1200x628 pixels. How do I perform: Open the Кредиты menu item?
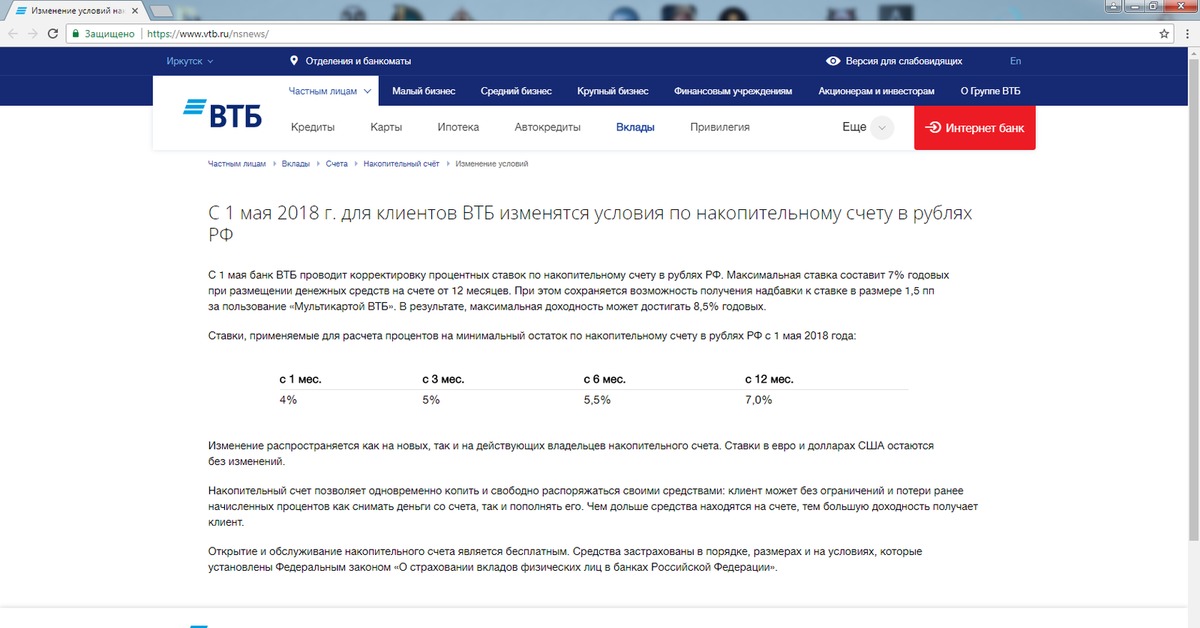(x=312, y=128)
